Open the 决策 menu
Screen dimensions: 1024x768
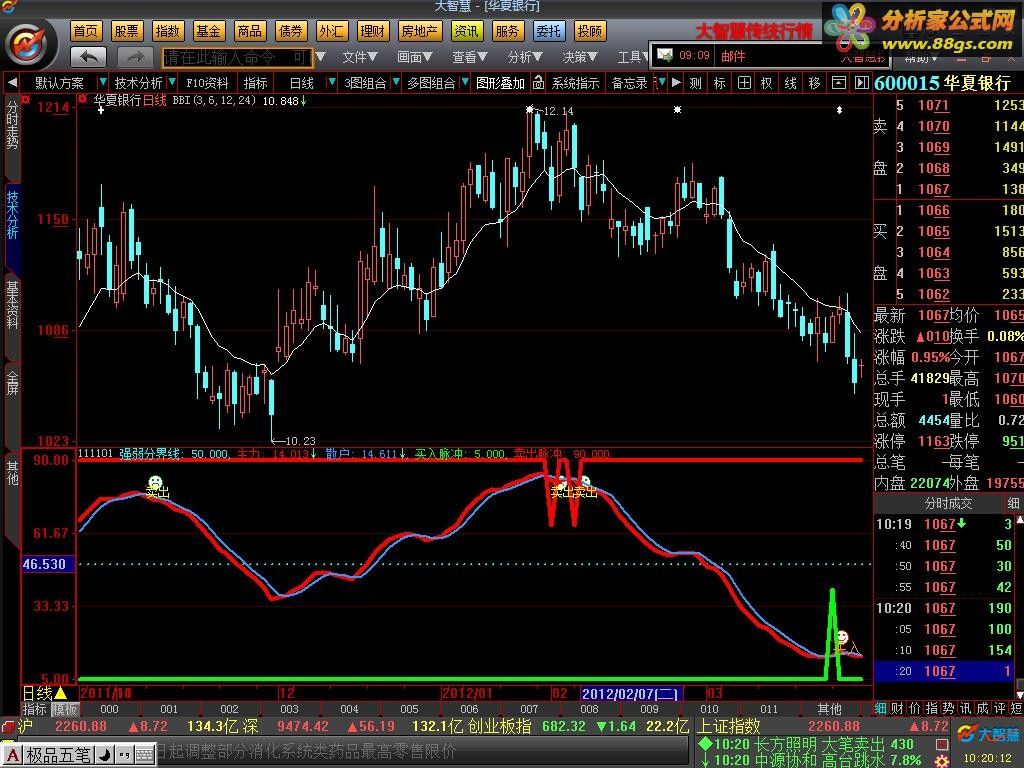click(580, 57)
